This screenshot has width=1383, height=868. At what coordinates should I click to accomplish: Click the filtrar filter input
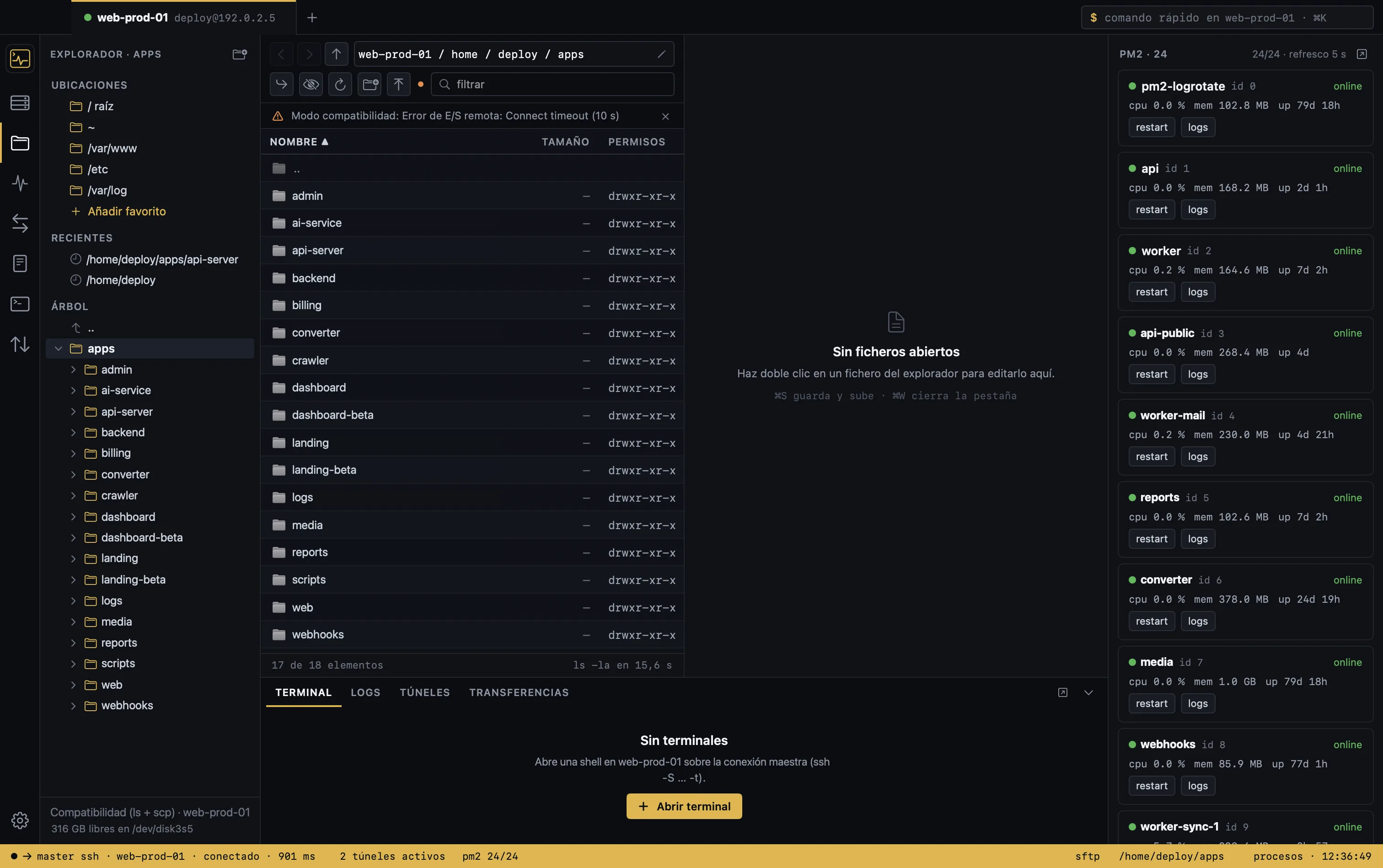(552, 85)
